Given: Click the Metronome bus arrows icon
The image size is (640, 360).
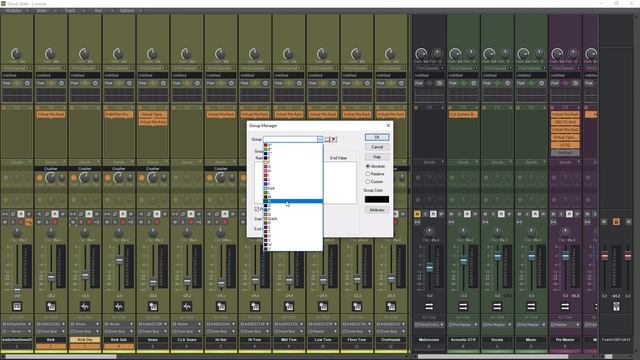Looking at the screenshot, I should pyautogui.click(x=429, y=306).
